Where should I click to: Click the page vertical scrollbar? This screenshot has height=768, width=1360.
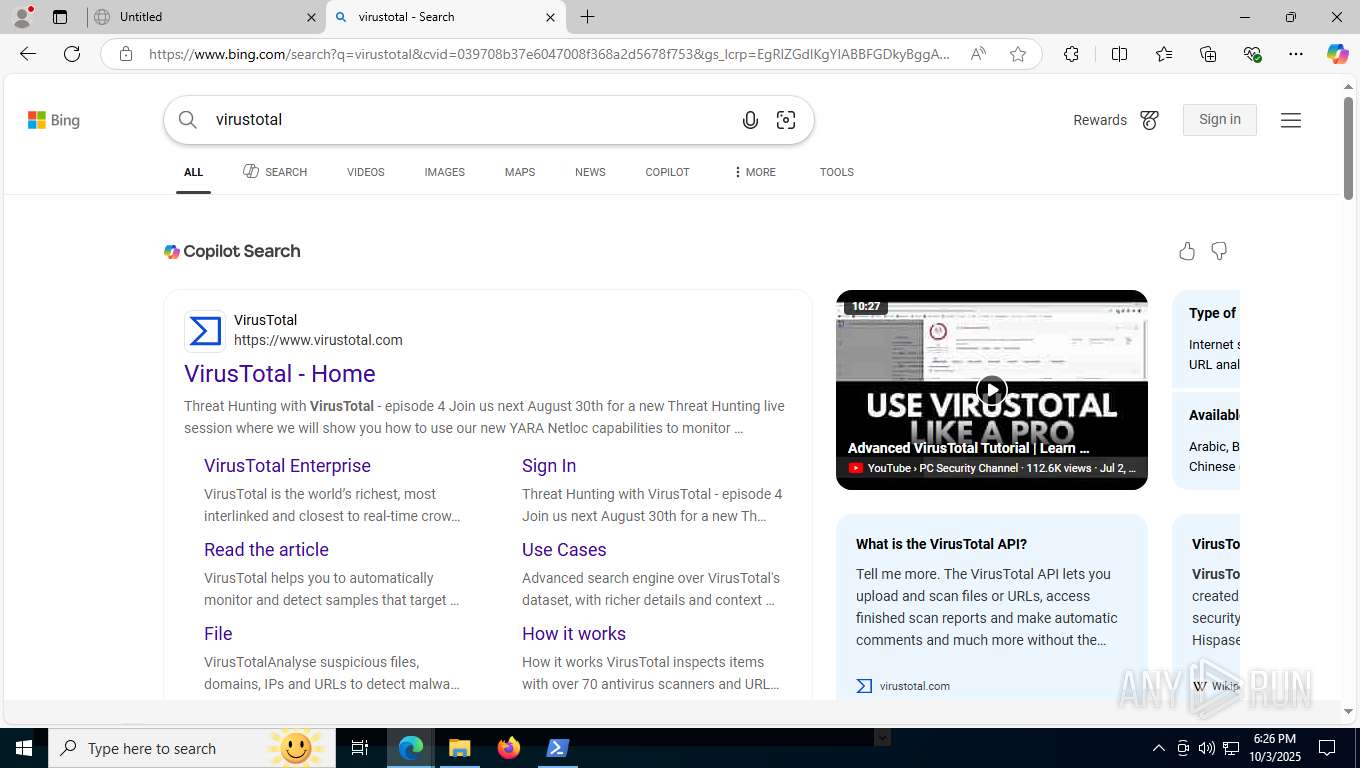[1348, 147]
